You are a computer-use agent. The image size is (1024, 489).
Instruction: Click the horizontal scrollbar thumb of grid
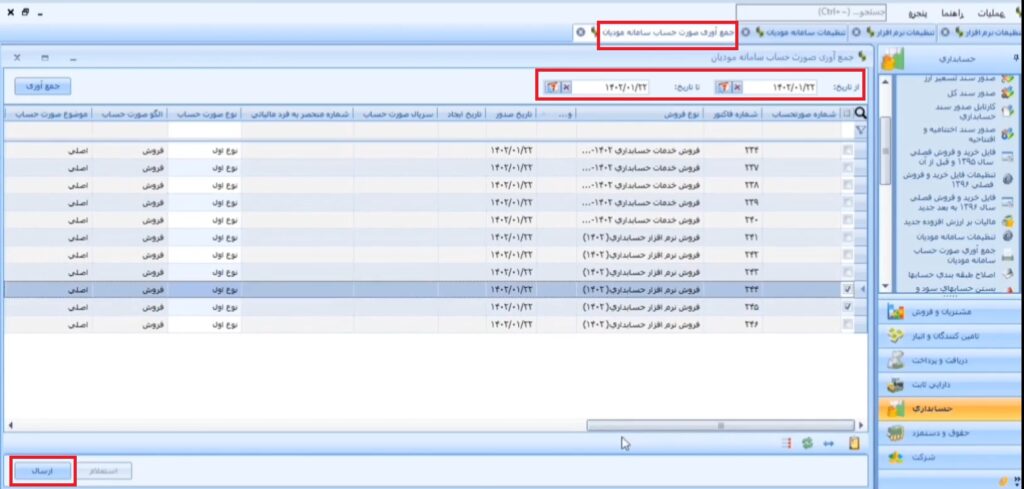click(x=720, y=425)
